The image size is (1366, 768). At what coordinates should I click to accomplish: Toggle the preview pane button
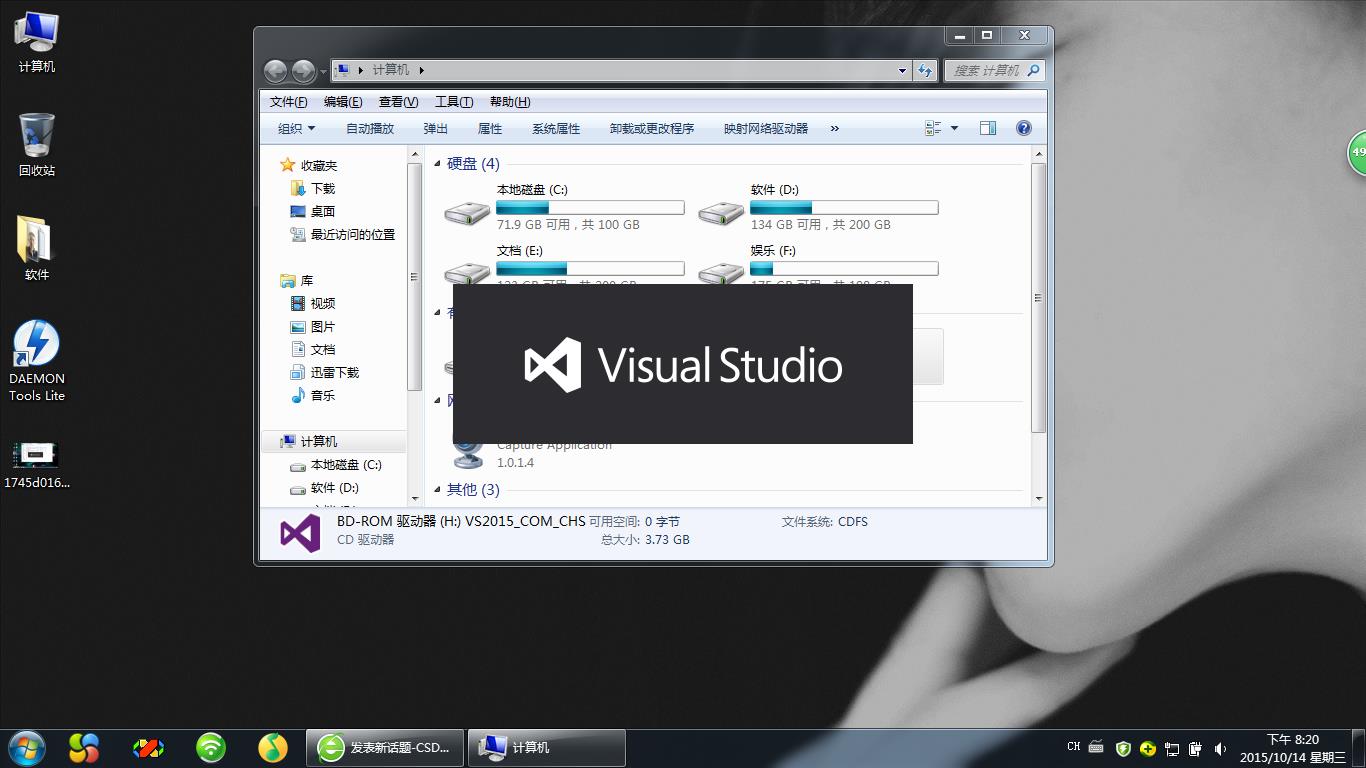point(988,128)
